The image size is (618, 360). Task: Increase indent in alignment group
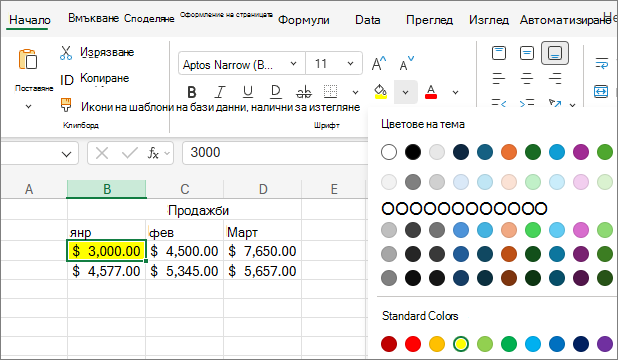(527, 103)
